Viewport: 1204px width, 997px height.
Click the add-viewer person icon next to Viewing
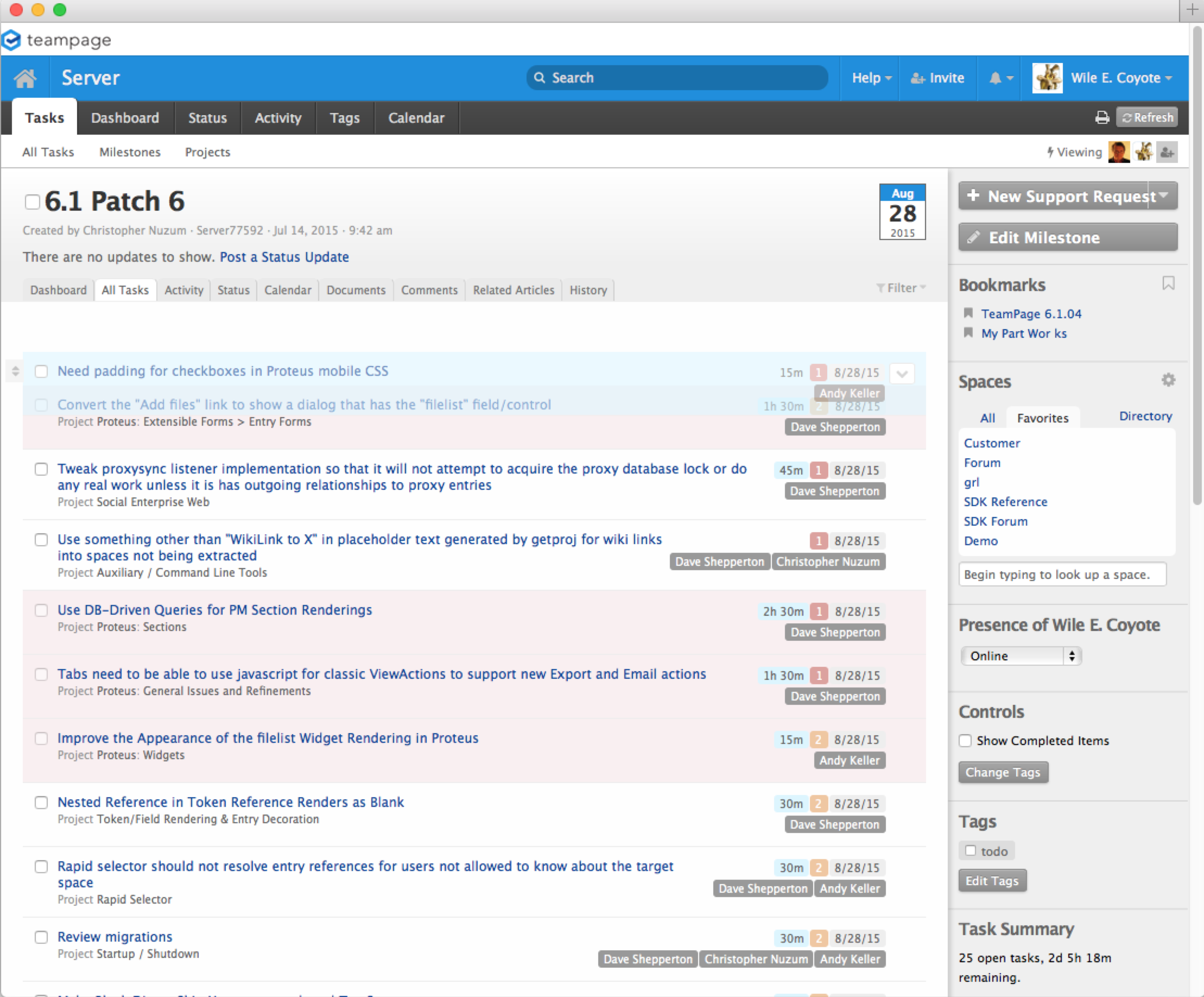coord(1167,152)
